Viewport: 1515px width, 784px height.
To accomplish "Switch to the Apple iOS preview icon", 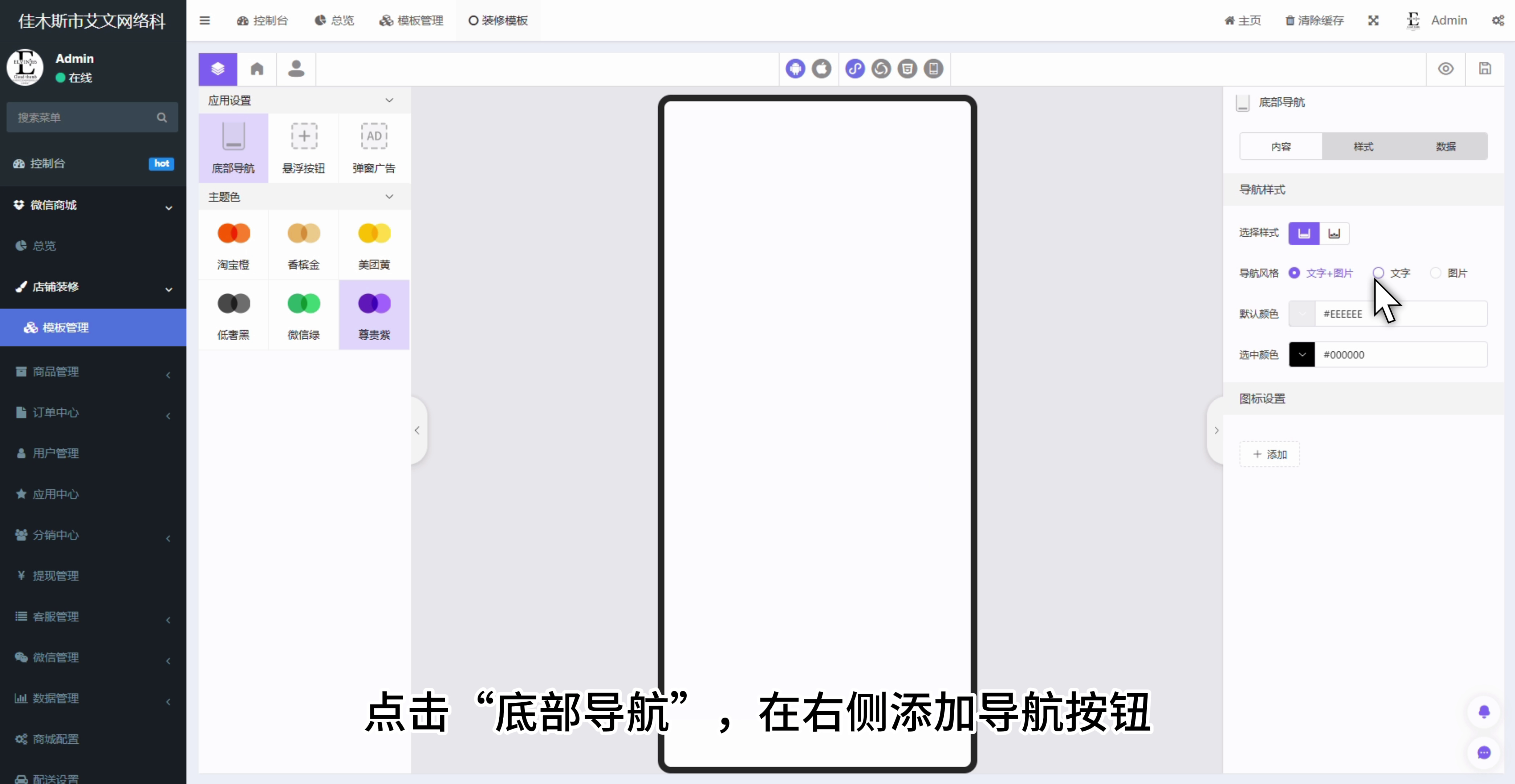I will (x=822, y=69).
